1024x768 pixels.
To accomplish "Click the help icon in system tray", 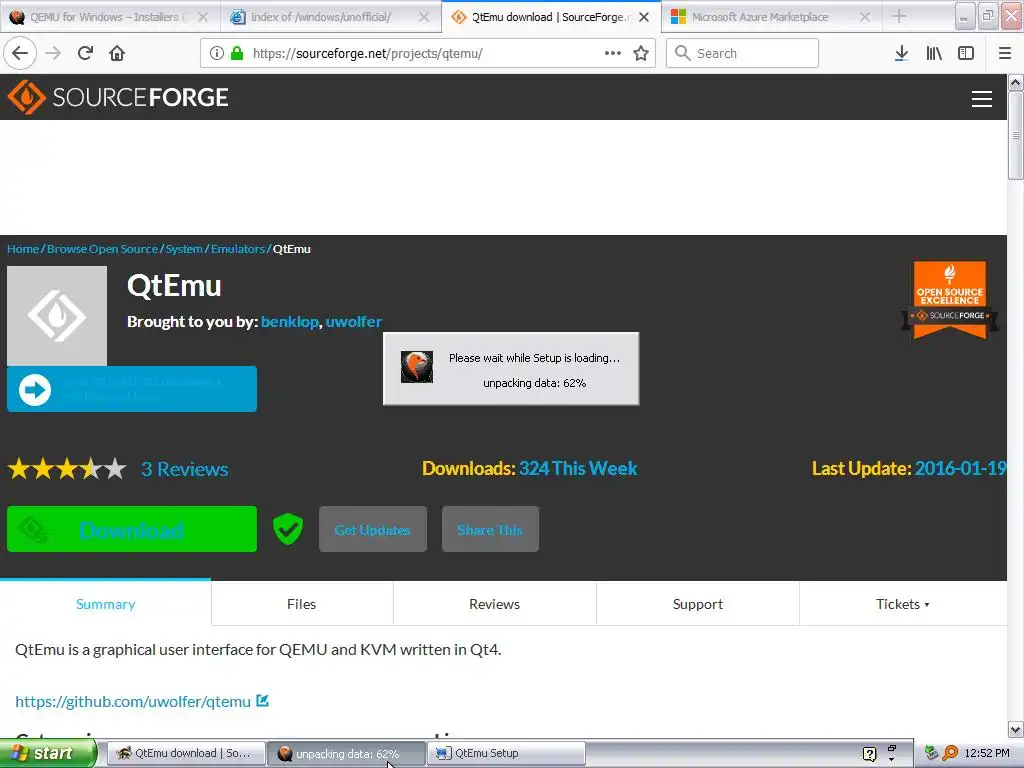I will [x=869, y=754].
